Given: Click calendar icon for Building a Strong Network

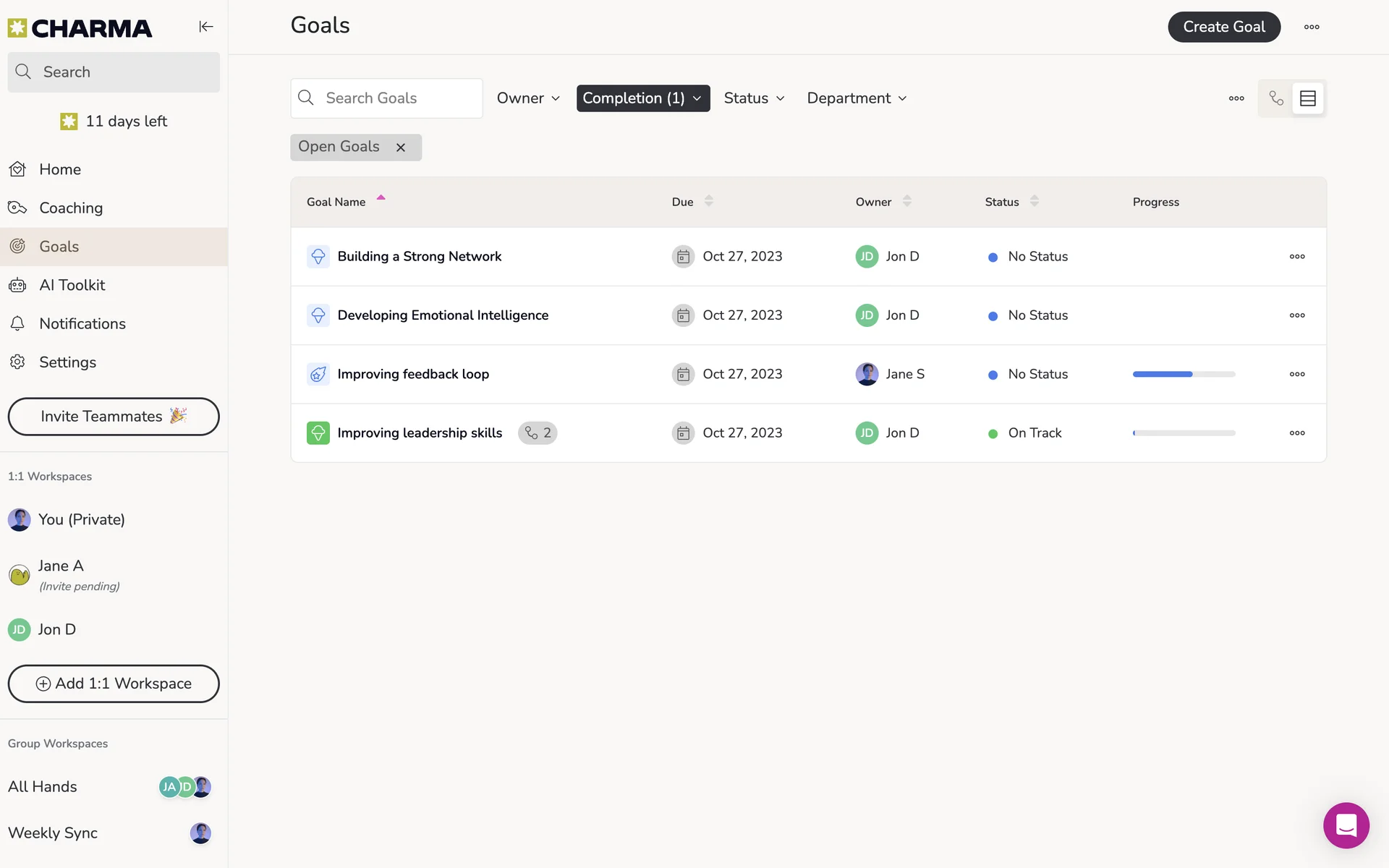Looking at the screenshot, I should pyautogui.click(x=683, y=256).
